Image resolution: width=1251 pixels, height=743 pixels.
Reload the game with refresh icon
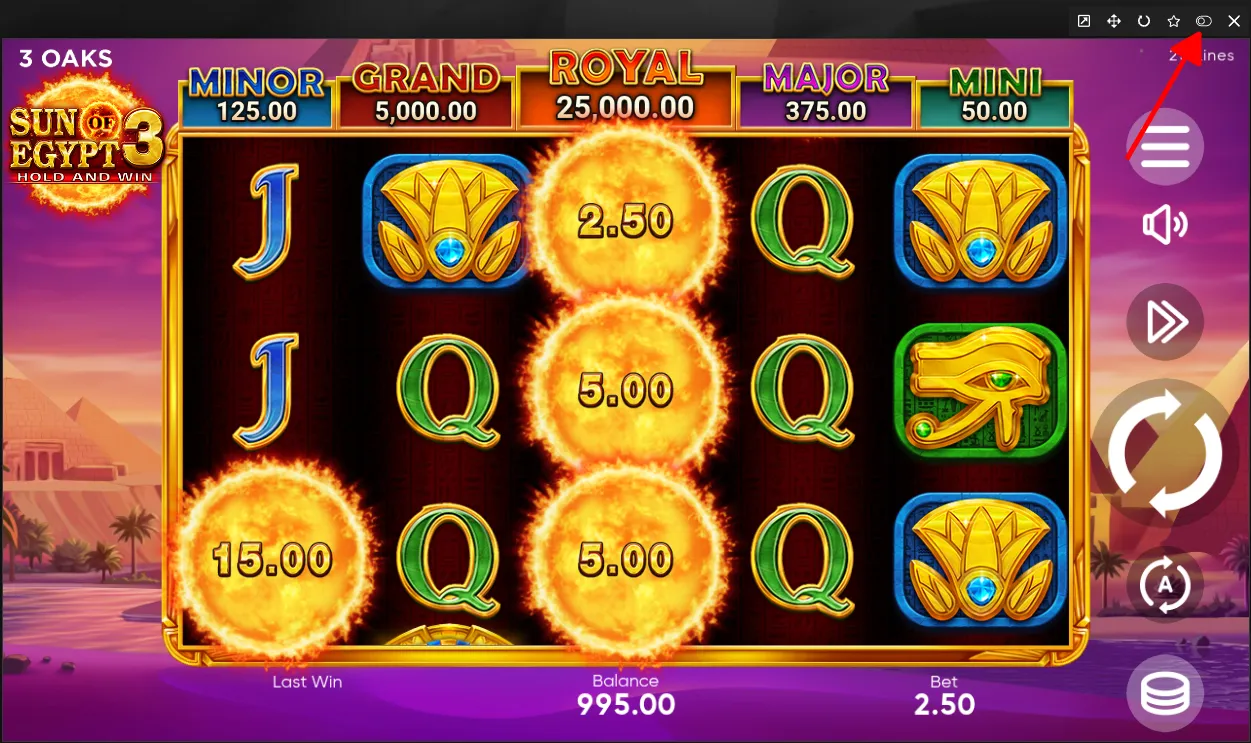(1144, 21)
